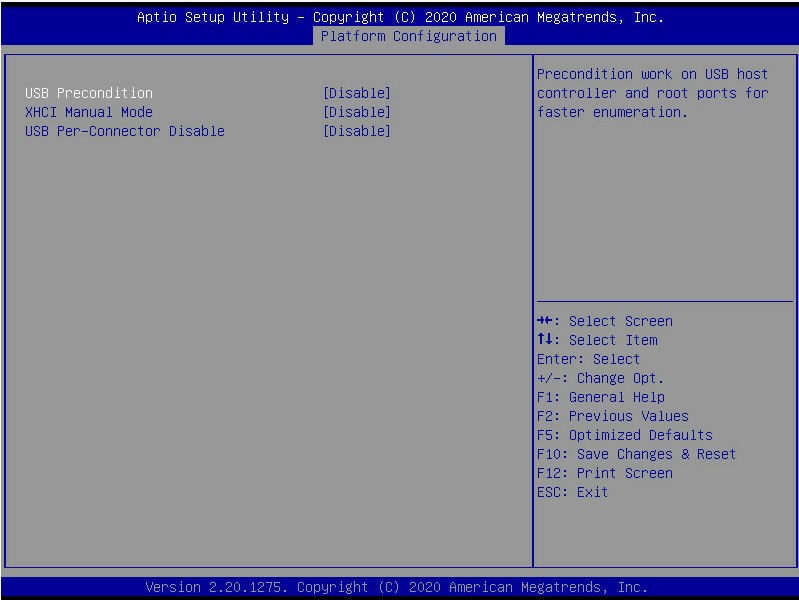This screenshot has height=600, width=799.
Task: Click the +/-: Change Opt. hint
Action: [x=600, y=378]
